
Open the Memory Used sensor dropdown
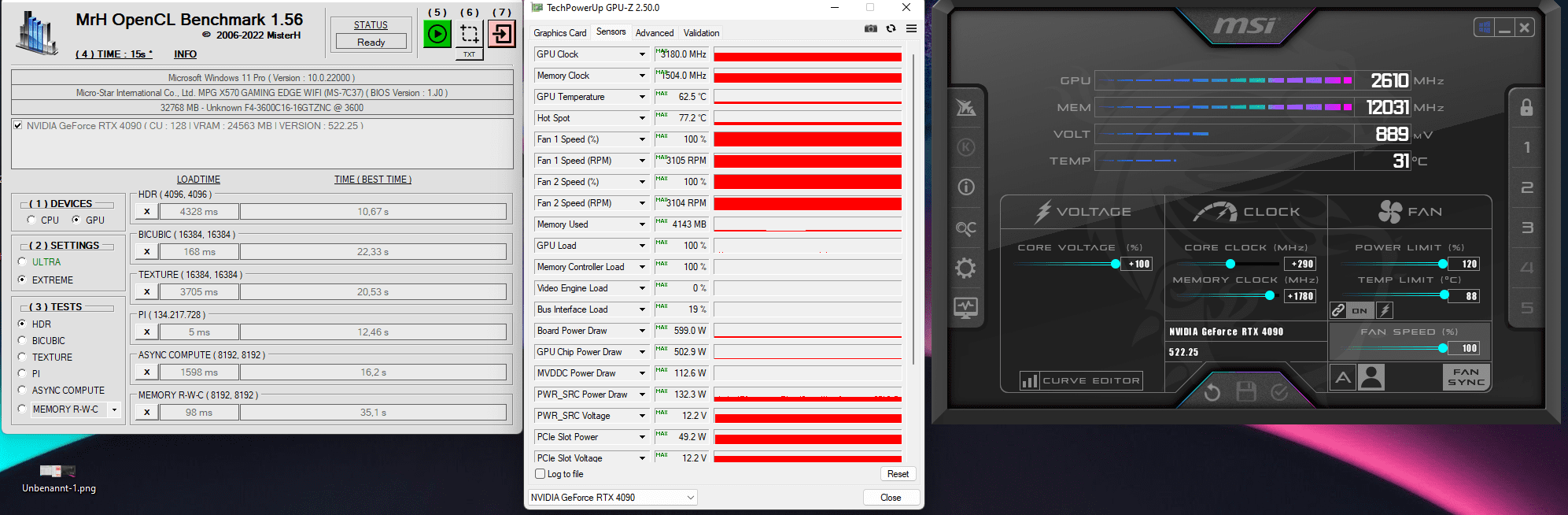642,224
